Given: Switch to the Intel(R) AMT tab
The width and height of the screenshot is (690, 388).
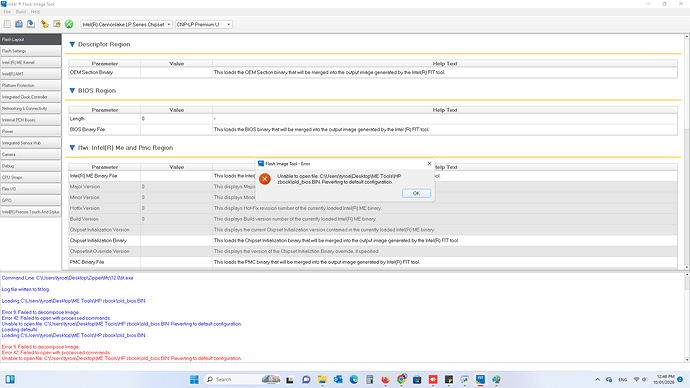Looking at the screenshot, I should pos(30,74).
